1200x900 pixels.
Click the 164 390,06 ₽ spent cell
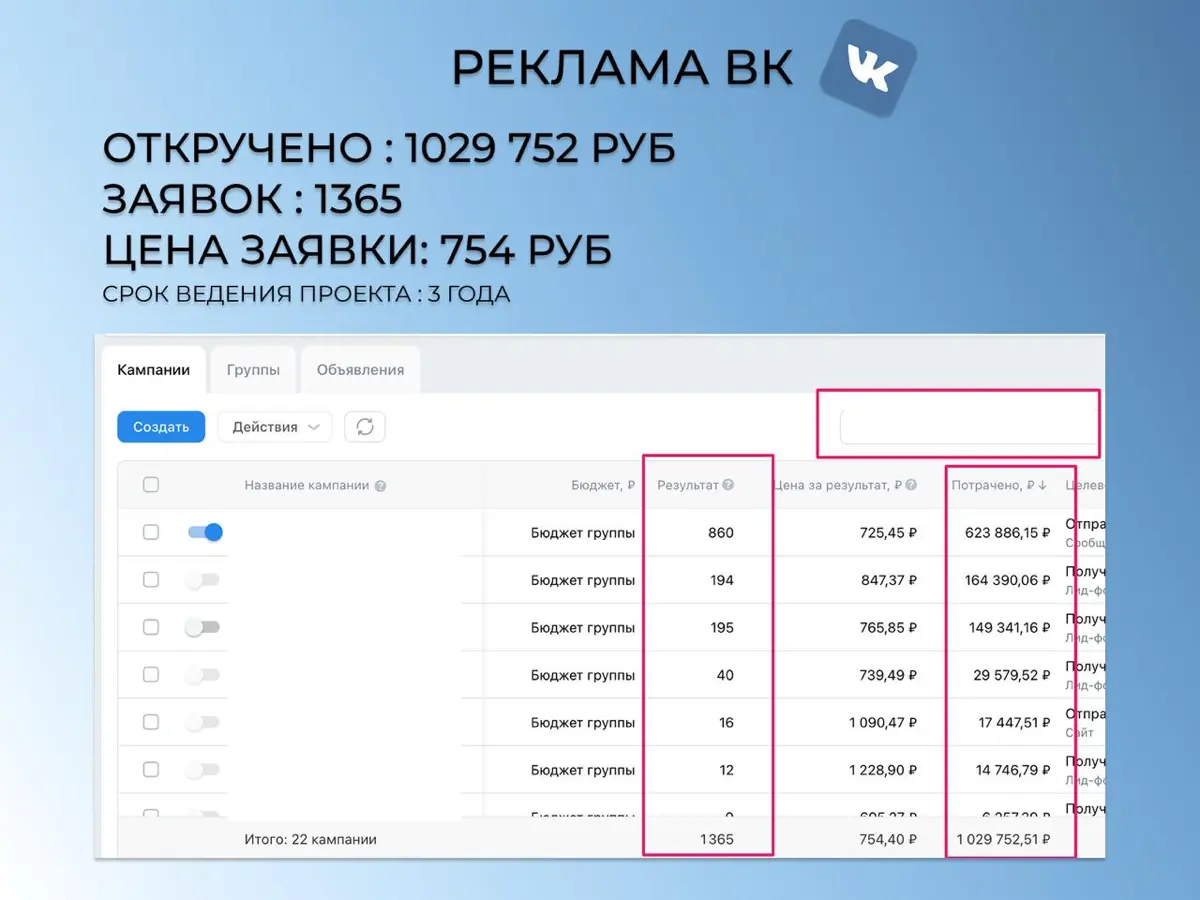click(x=1008, y=580)
